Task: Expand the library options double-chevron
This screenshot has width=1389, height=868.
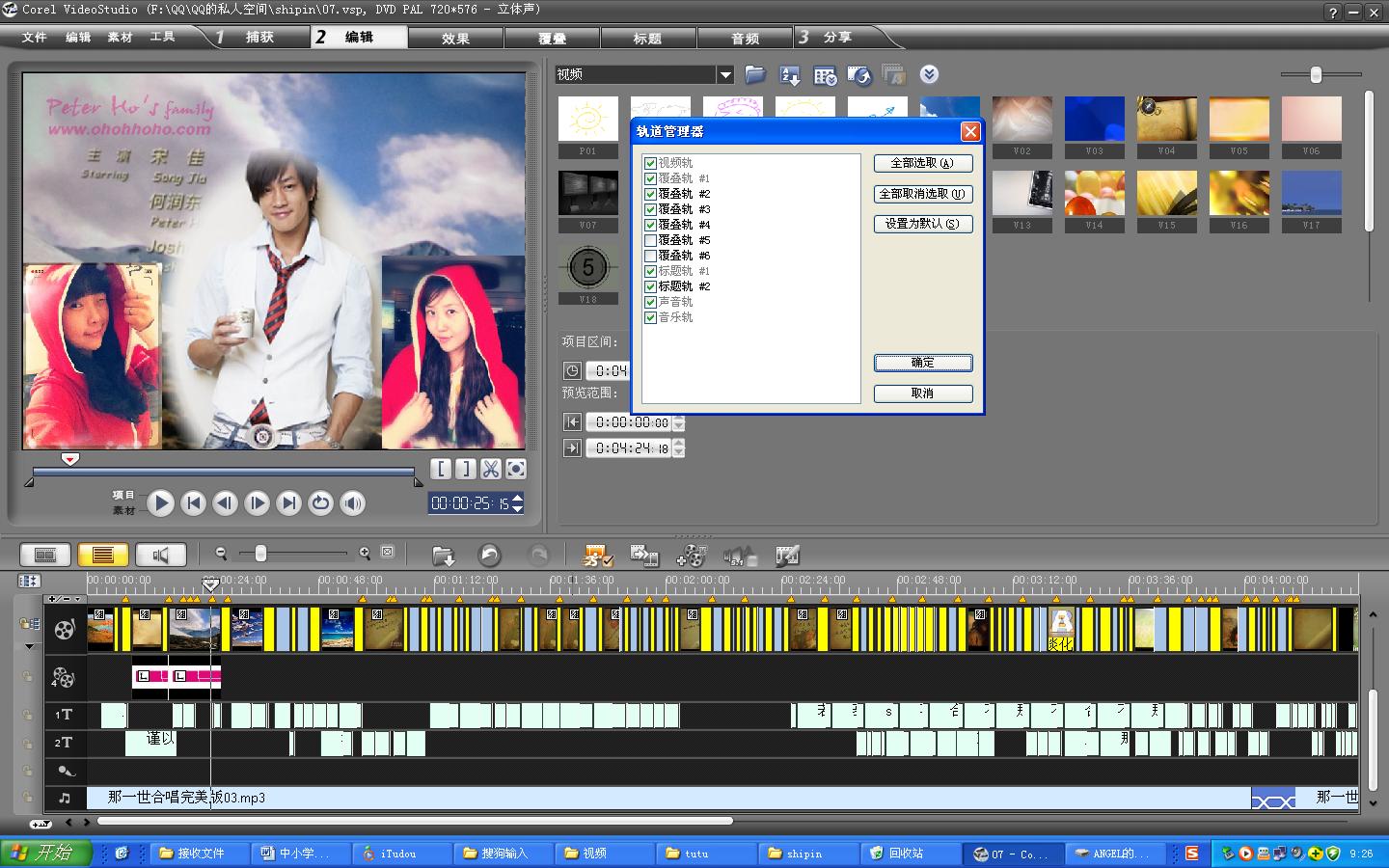Action: click(929, 74)
